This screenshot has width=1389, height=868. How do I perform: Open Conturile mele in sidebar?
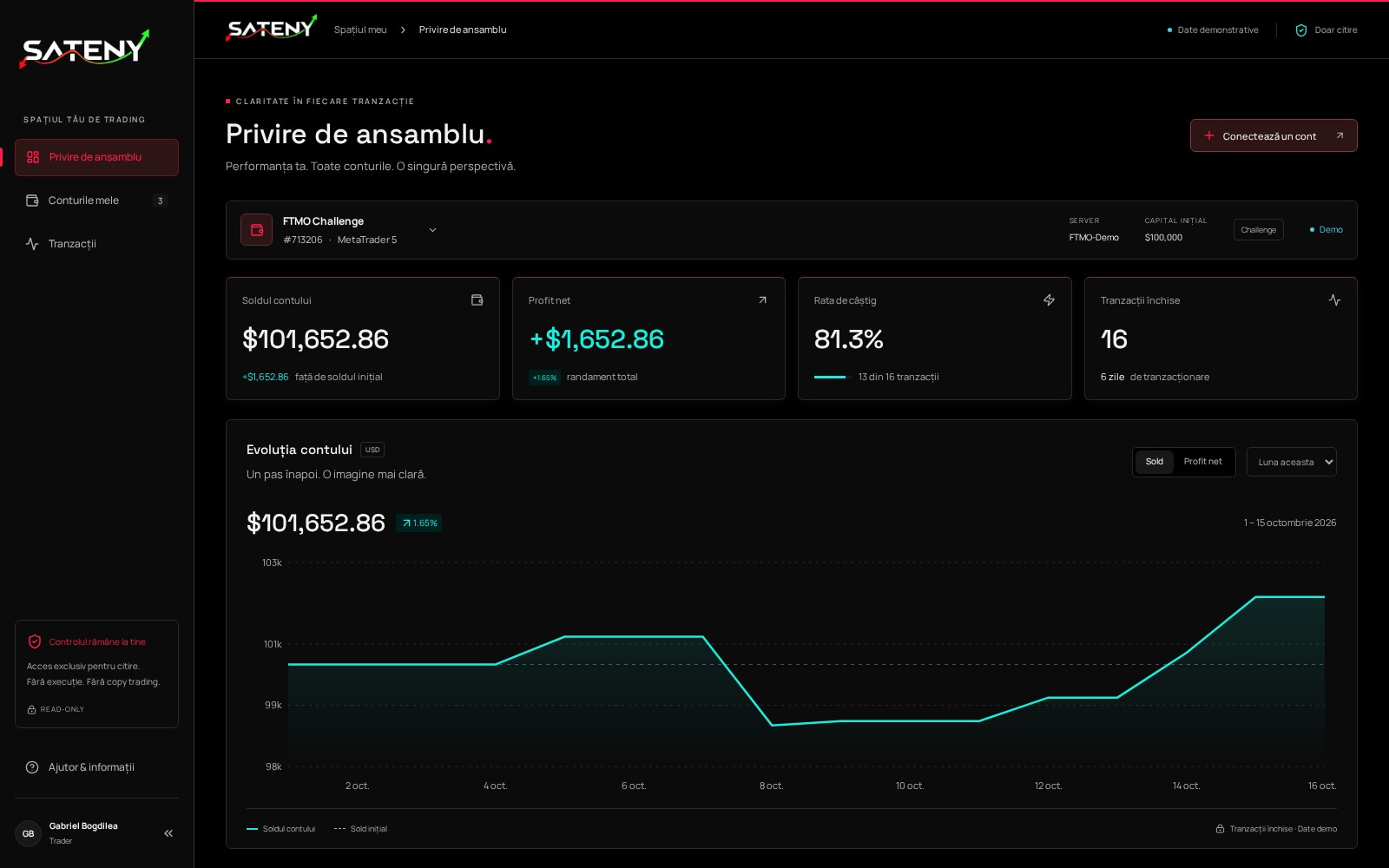pos(96,201)
